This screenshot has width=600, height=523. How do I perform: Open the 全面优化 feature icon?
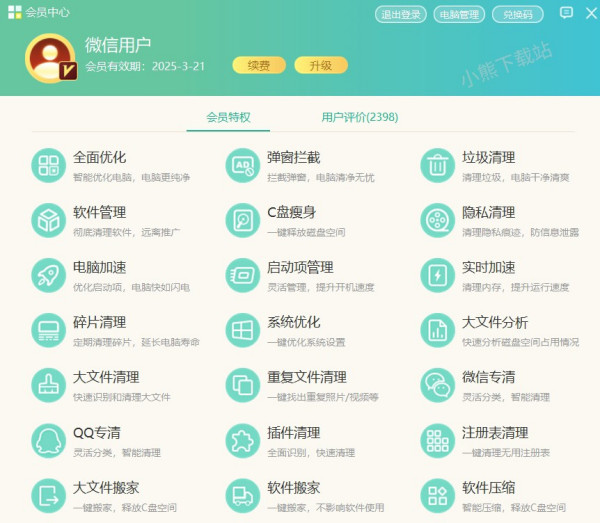[49, 166]
